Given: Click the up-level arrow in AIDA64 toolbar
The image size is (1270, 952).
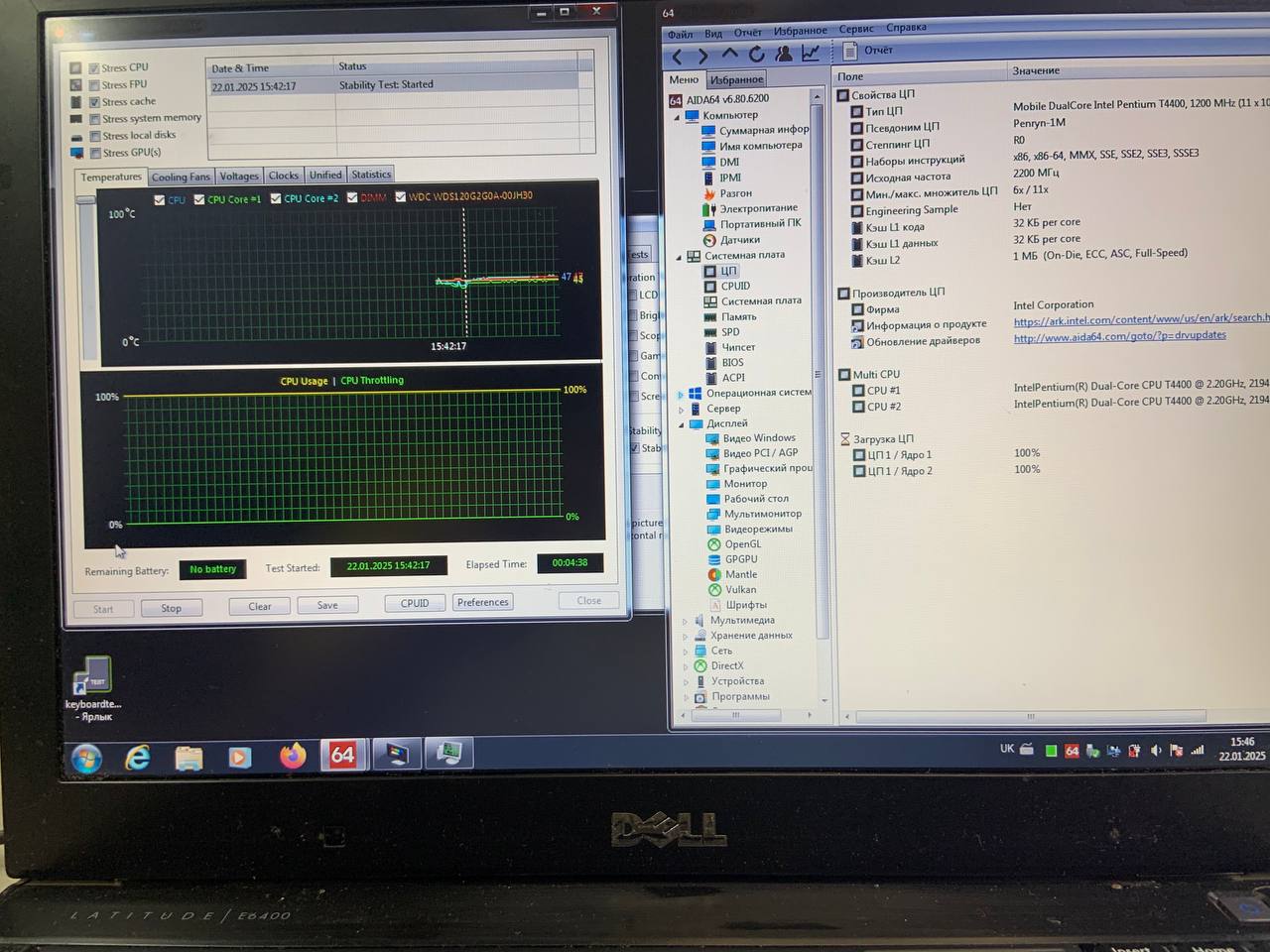Looking at the screenshot, I should (x=730, y=54).
